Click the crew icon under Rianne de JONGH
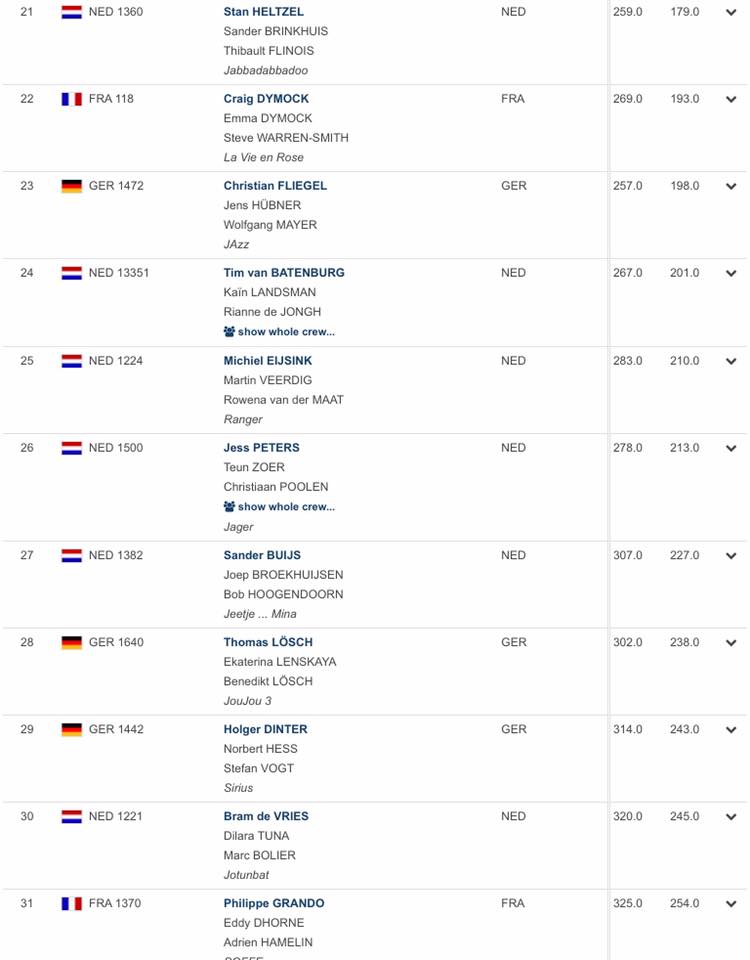Screen dimensions: 750x960 coord(229,332)
